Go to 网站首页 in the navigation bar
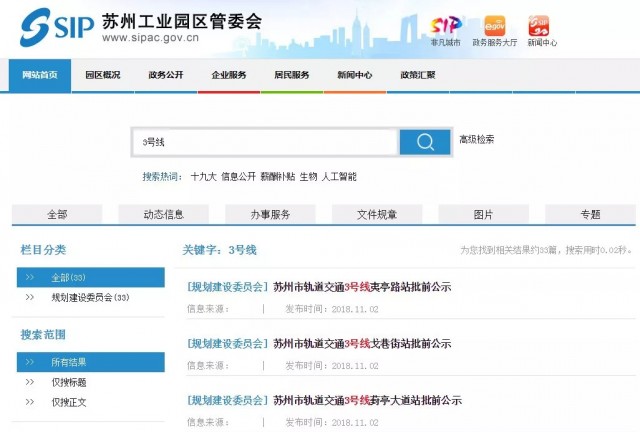The height and width of the screenshot is (432, 640). coord(40,75)
